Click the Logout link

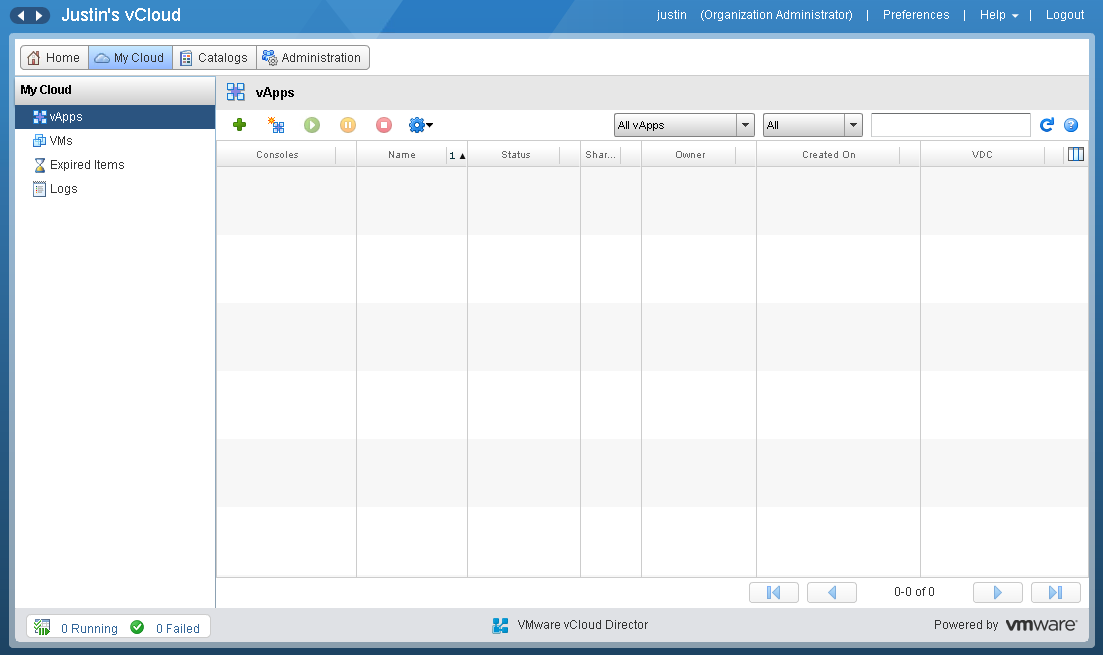click(1065, 15)
